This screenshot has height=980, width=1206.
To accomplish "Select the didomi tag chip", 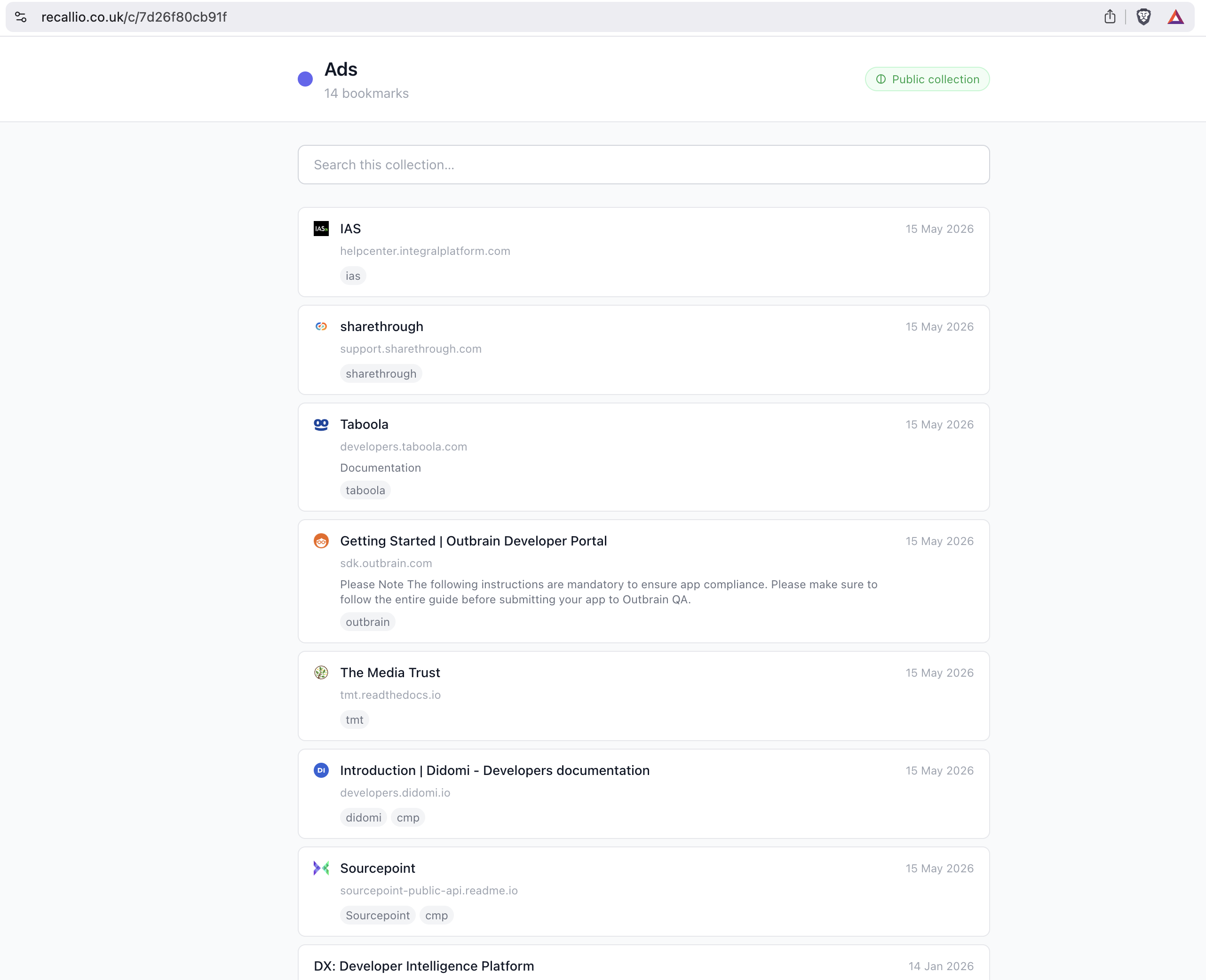I will pos(364,817).
